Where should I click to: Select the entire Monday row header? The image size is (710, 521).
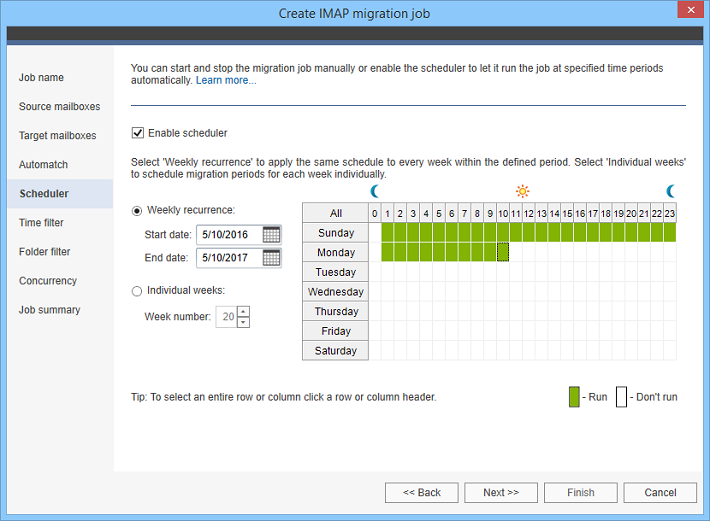pyautogui.click(x=336, y=252)
